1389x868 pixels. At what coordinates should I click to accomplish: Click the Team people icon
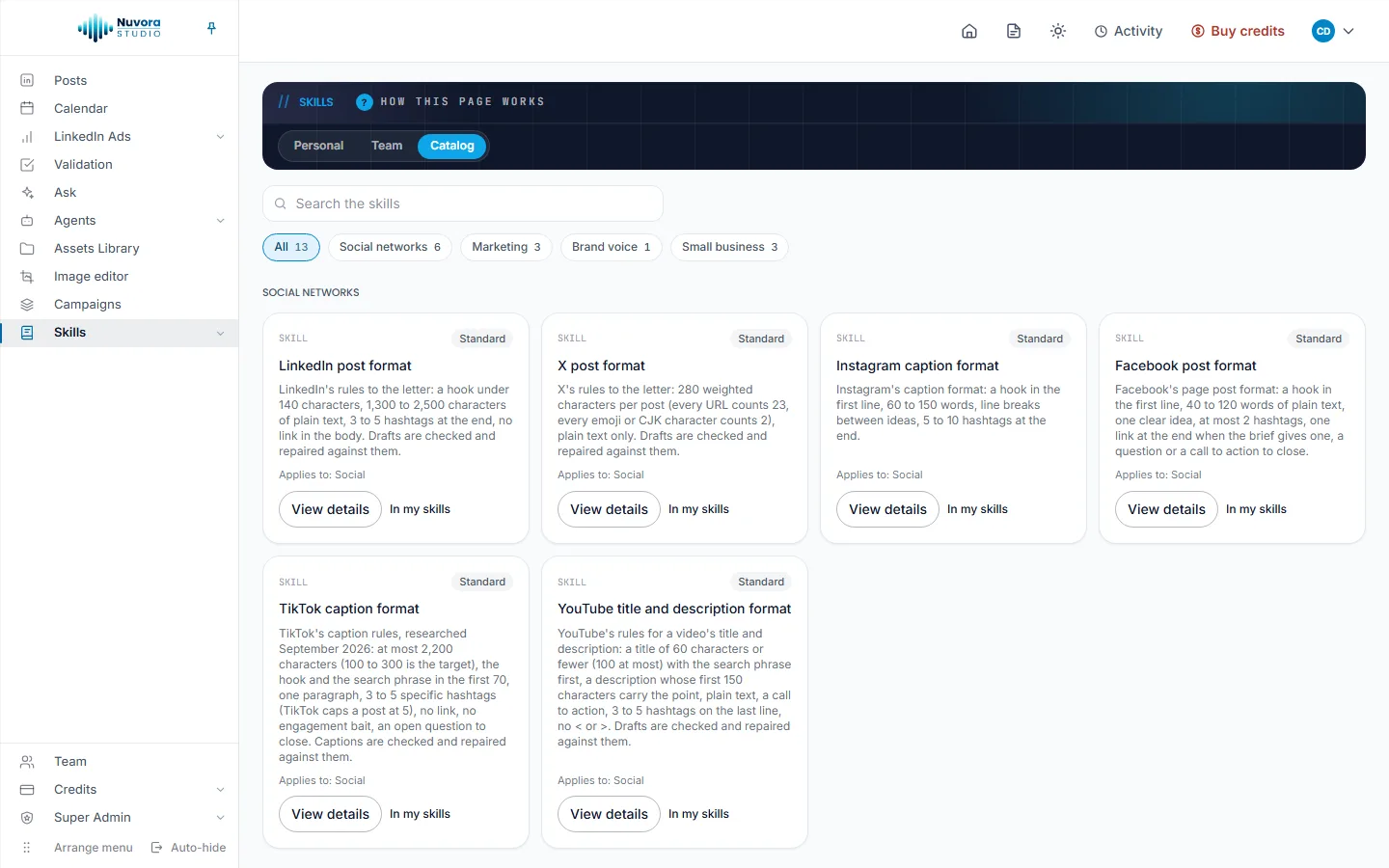pyautogui.click(x=27, y=761)
